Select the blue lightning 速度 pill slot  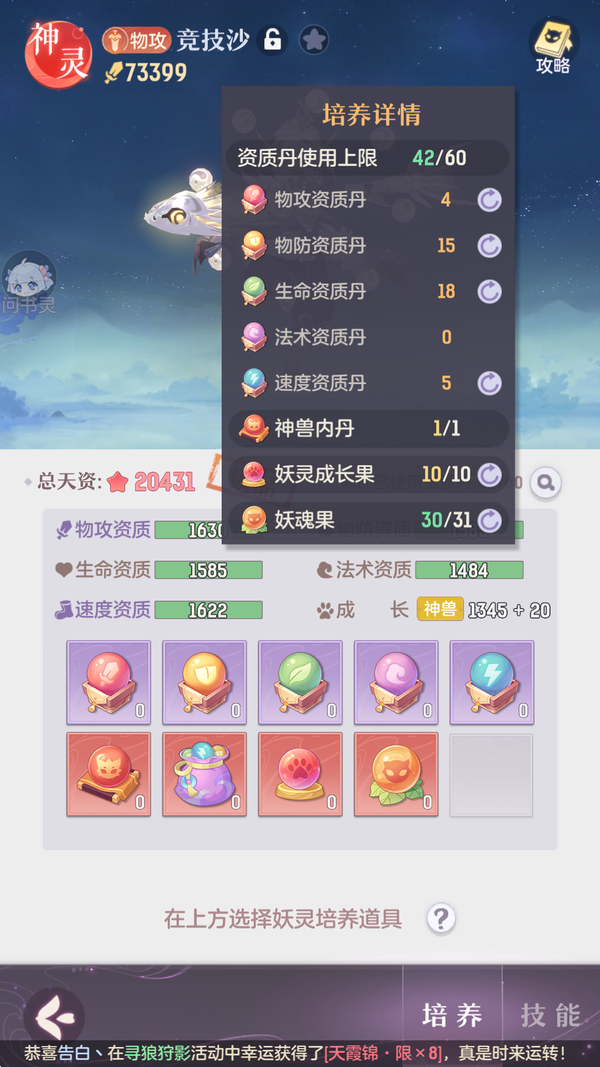pos(492,682)
